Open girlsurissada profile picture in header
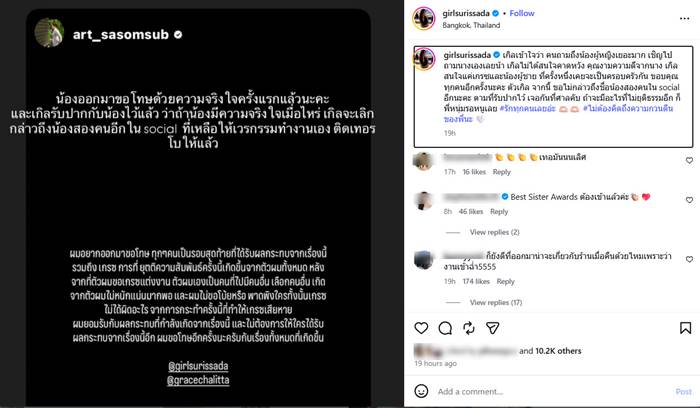The image size is (700, 408). point(424,19)
